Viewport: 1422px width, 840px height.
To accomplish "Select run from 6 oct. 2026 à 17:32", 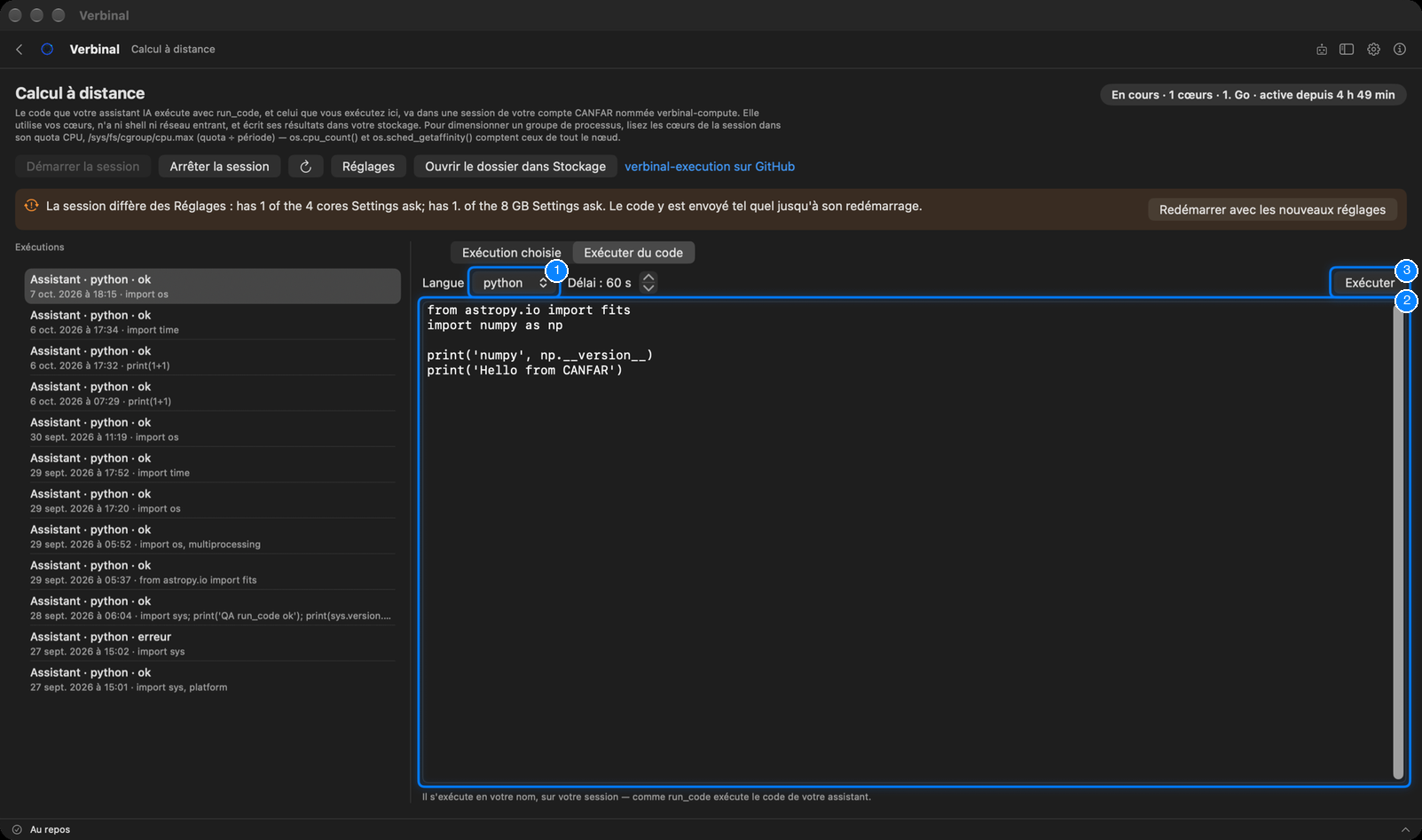I will click(213, 357).
